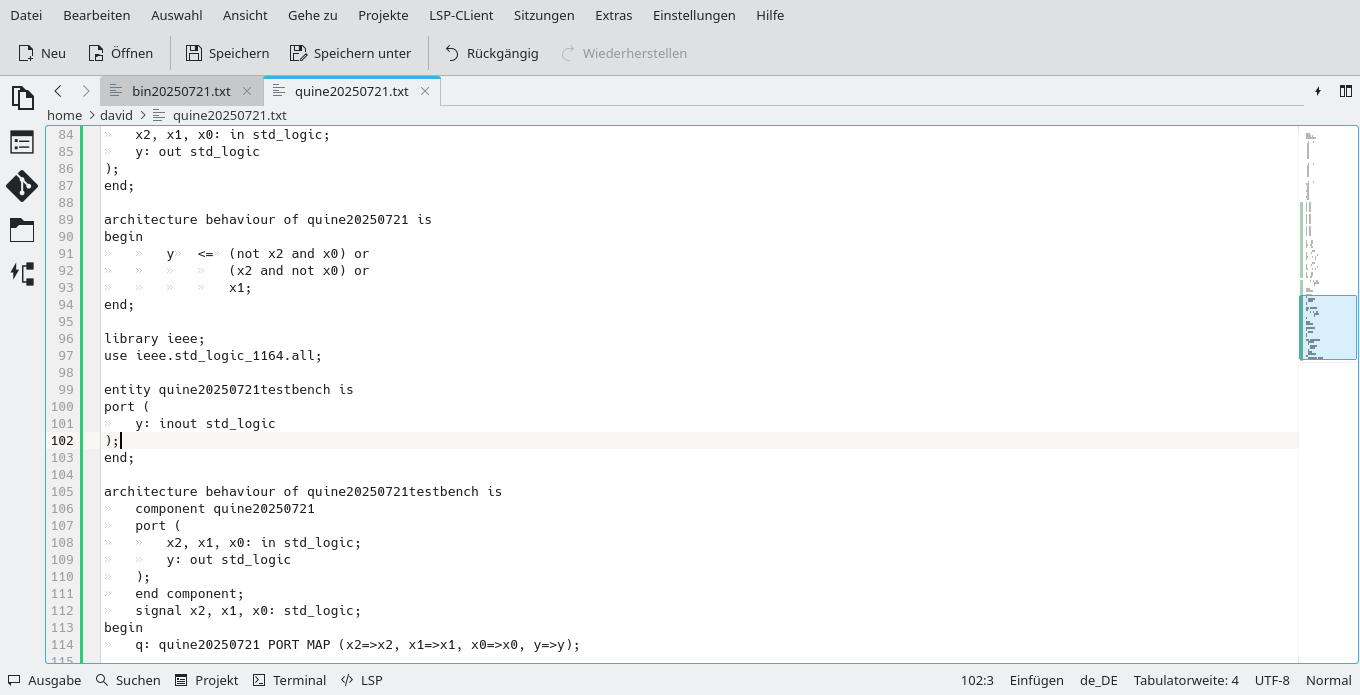Toggle the Terminal panel
Image resolution: width=1360 pixels, height=695 pixels.
click(x=289, y=680)
